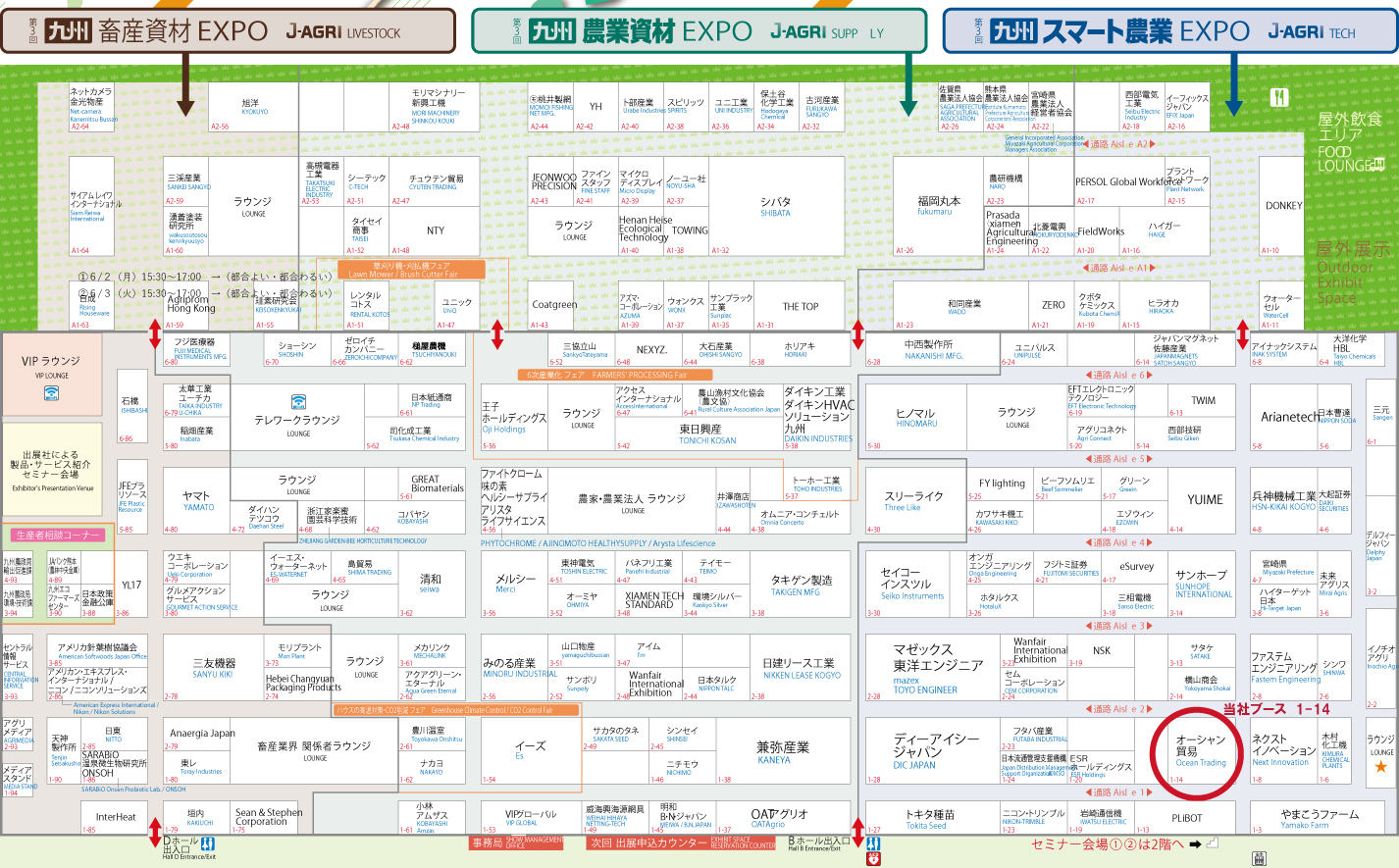Open the スマート農業 EXPO J-AGRI TECH banner
Image resolution: width=1399 pixels, height=868 pixels.
tap(1170, 31)
